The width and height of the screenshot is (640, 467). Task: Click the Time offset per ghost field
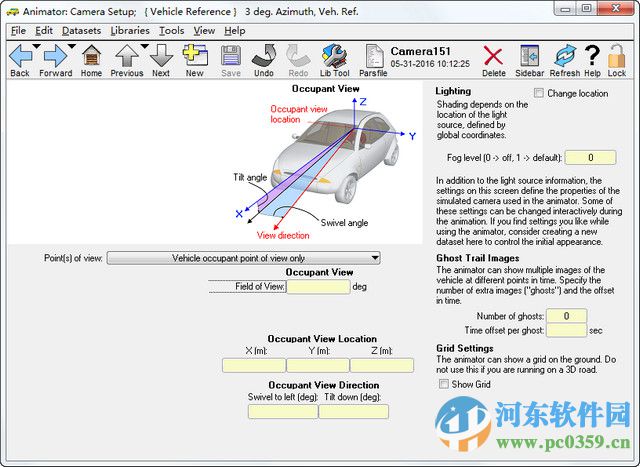point(567,330)
